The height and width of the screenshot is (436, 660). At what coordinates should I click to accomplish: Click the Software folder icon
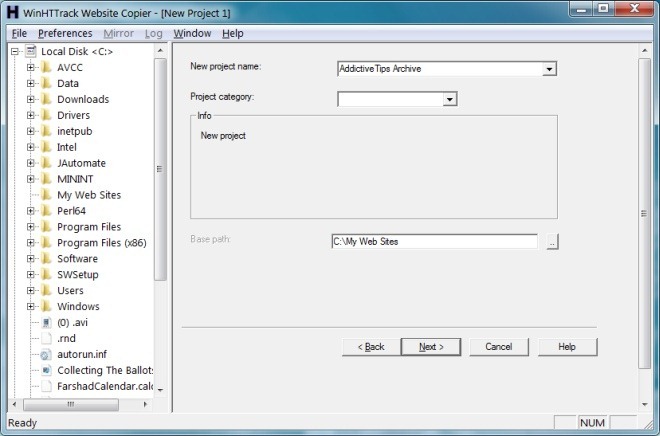point(46,259)
